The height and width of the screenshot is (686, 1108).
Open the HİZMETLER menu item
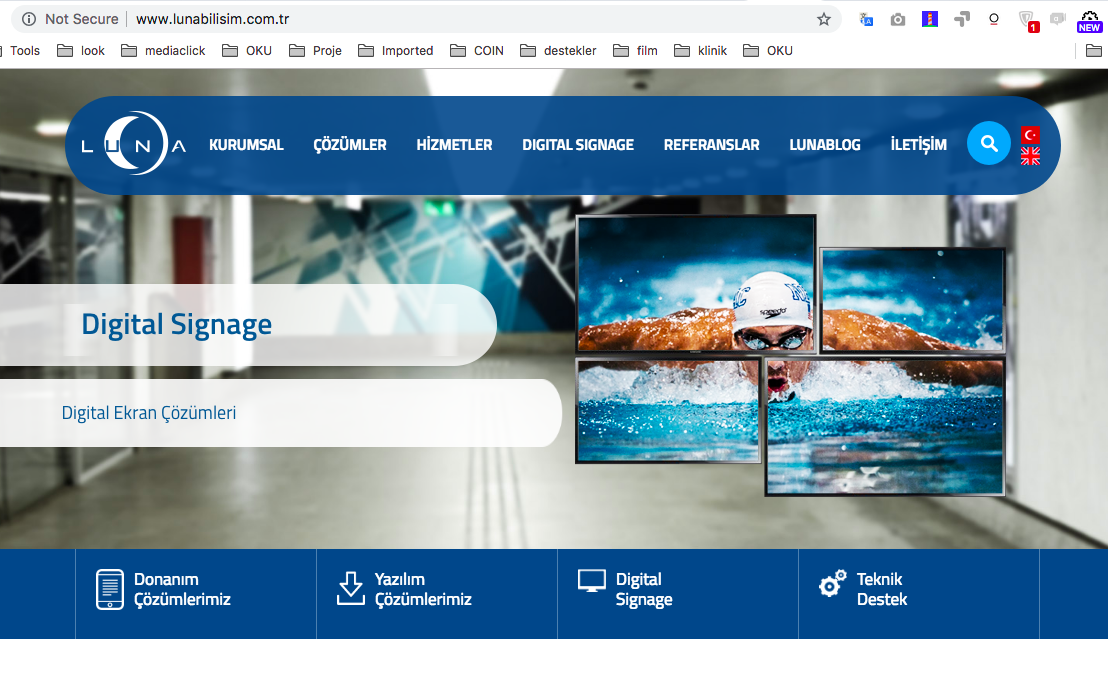click(454, 145)
